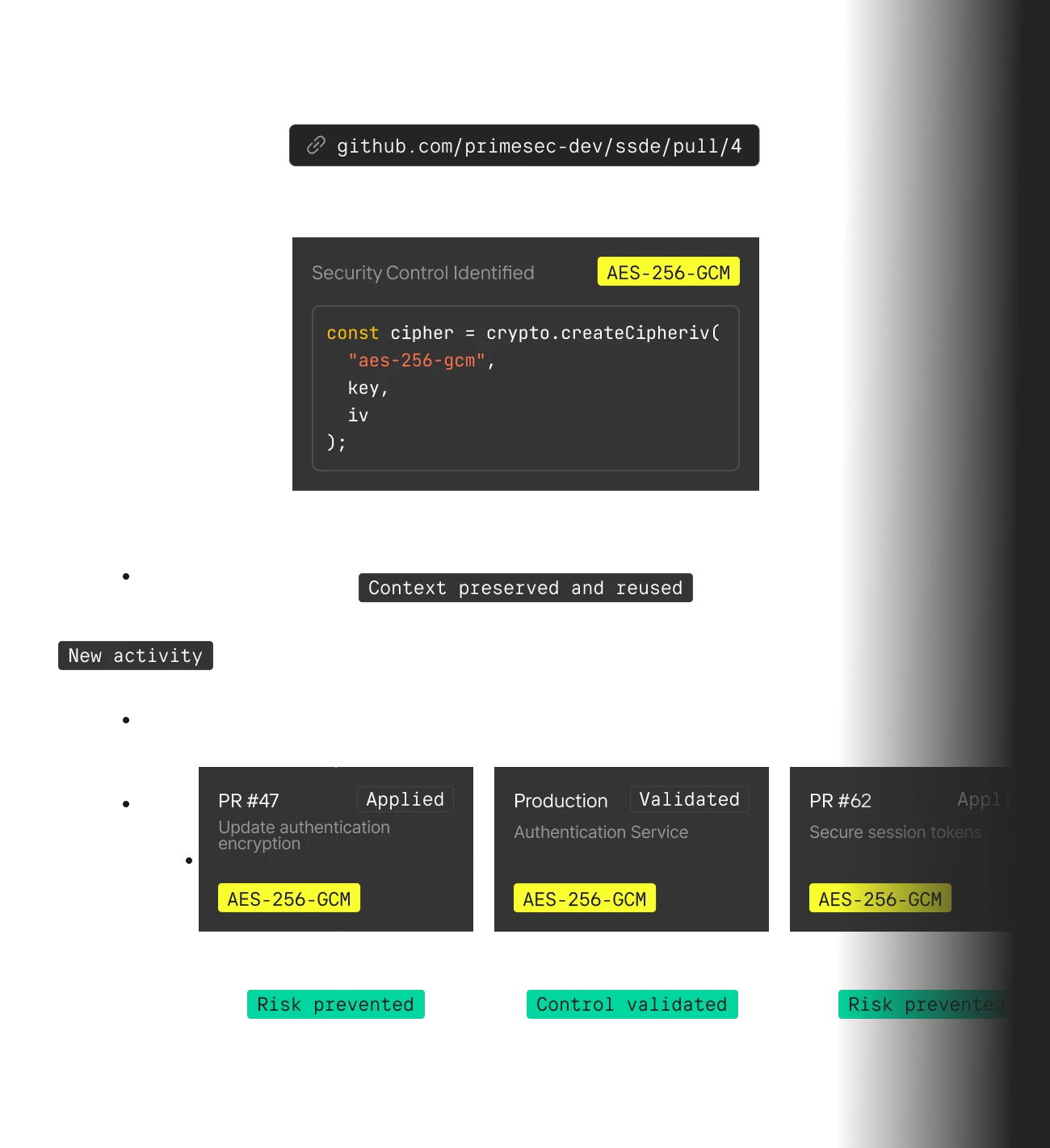
Task: Open the PR #47 card title
Action: pyautogui.click(x=249, y=801)
